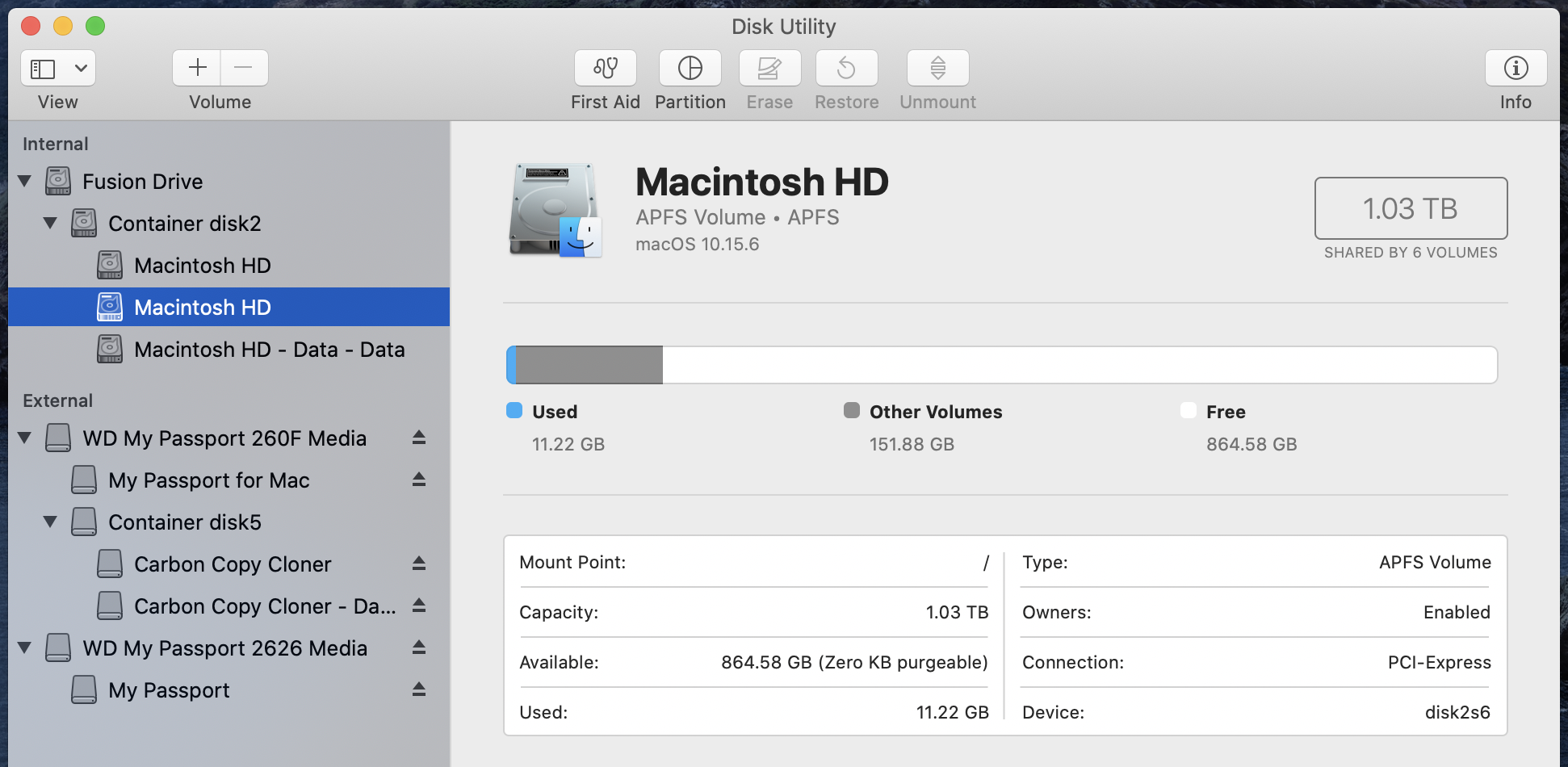Toggle the sidebar View icon

[x=43, y=69]
